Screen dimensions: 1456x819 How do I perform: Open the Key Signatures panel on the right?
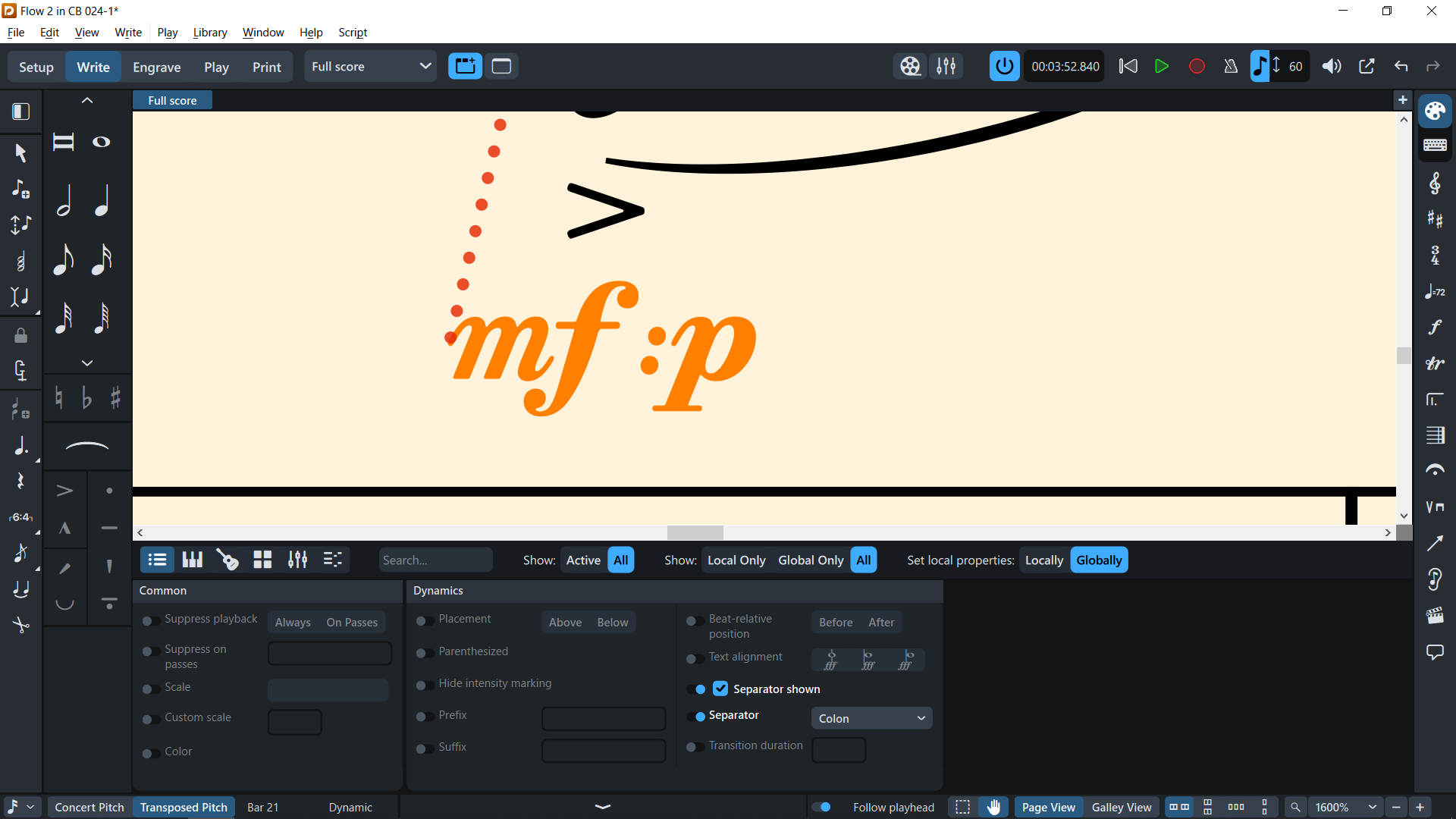point(1436,219)
